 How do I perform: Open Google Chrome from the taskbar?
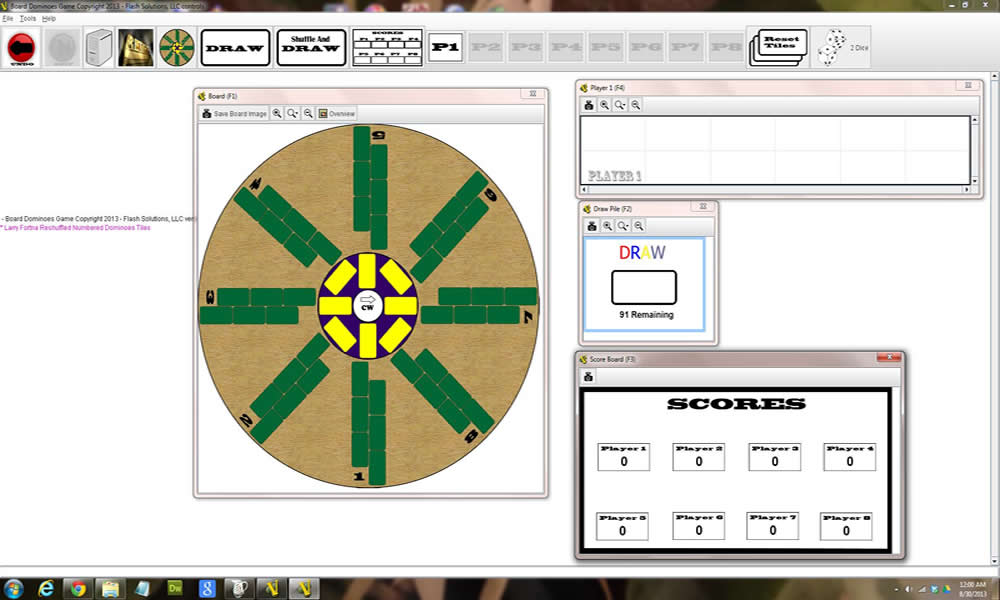(x=76, y=587)
